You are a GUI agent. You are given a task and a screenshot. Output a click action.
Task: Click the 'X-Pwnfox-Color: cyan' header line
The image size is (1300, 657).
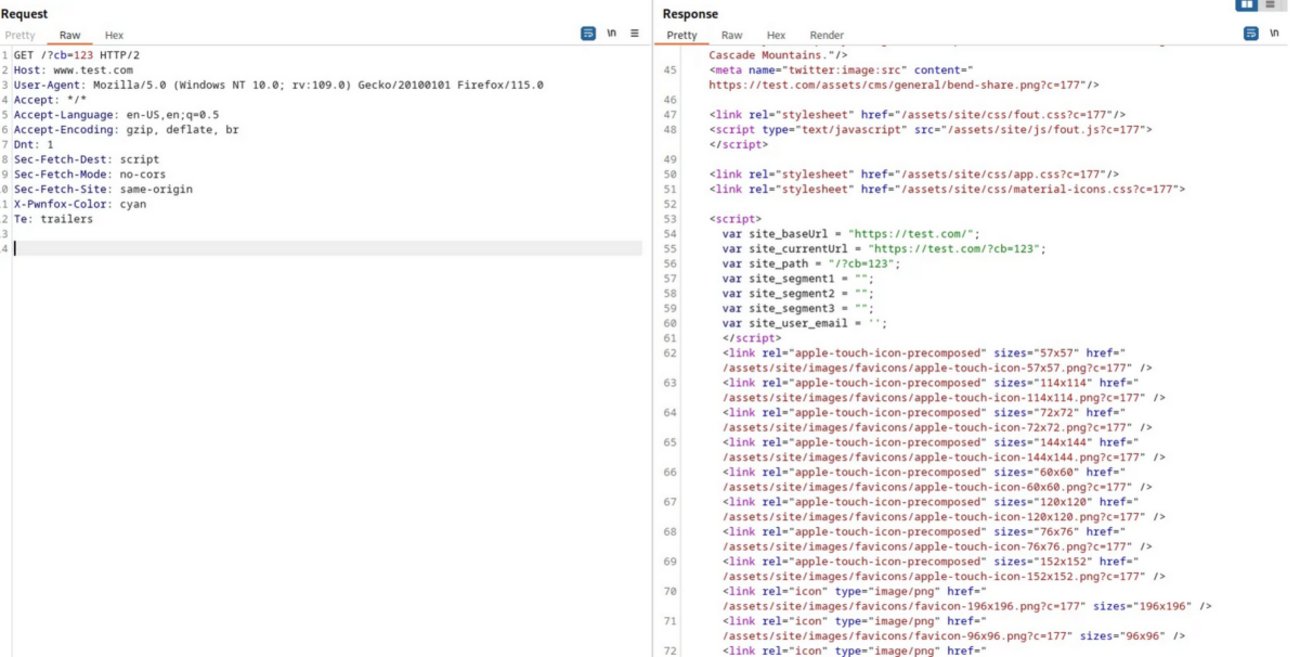tap(80, 204)
